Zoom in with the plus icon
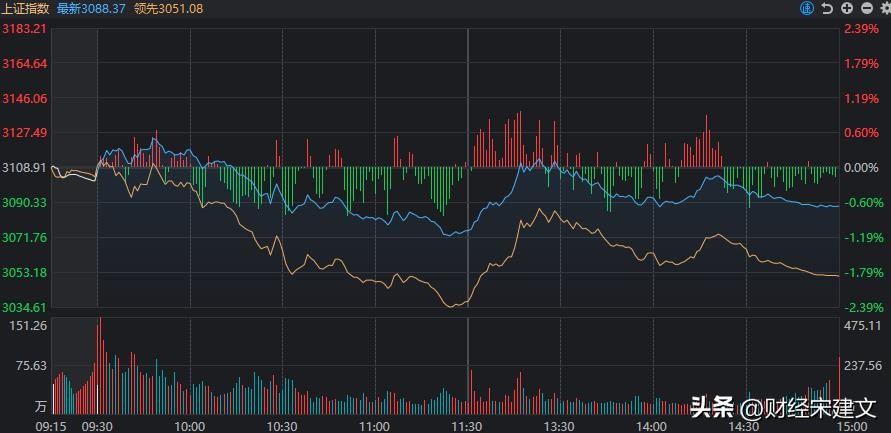Viewport: 891px width, 433px height. 847,8
